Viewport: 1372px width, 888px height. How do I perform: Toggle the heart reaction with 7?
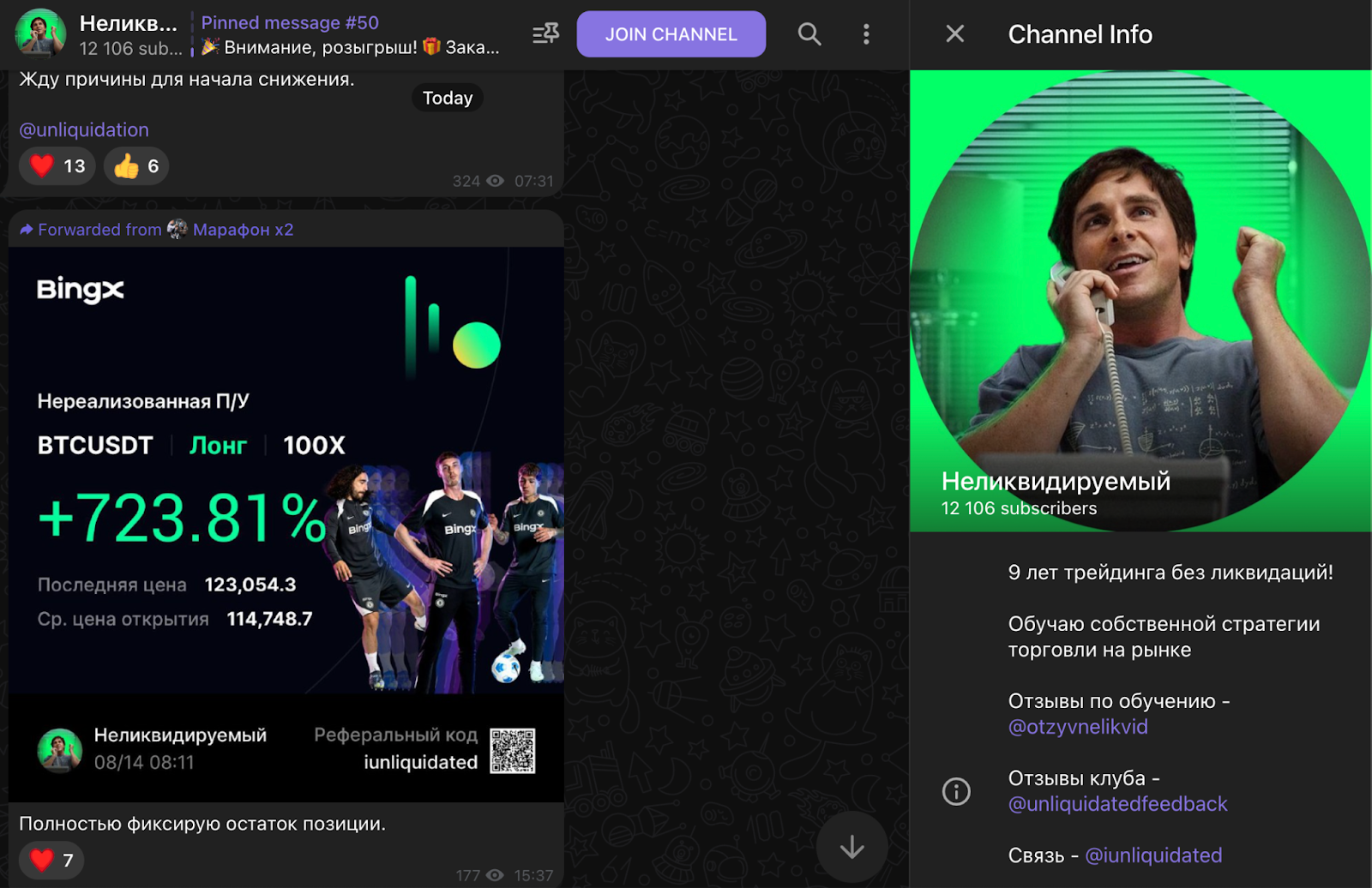[x=51, y=860]
